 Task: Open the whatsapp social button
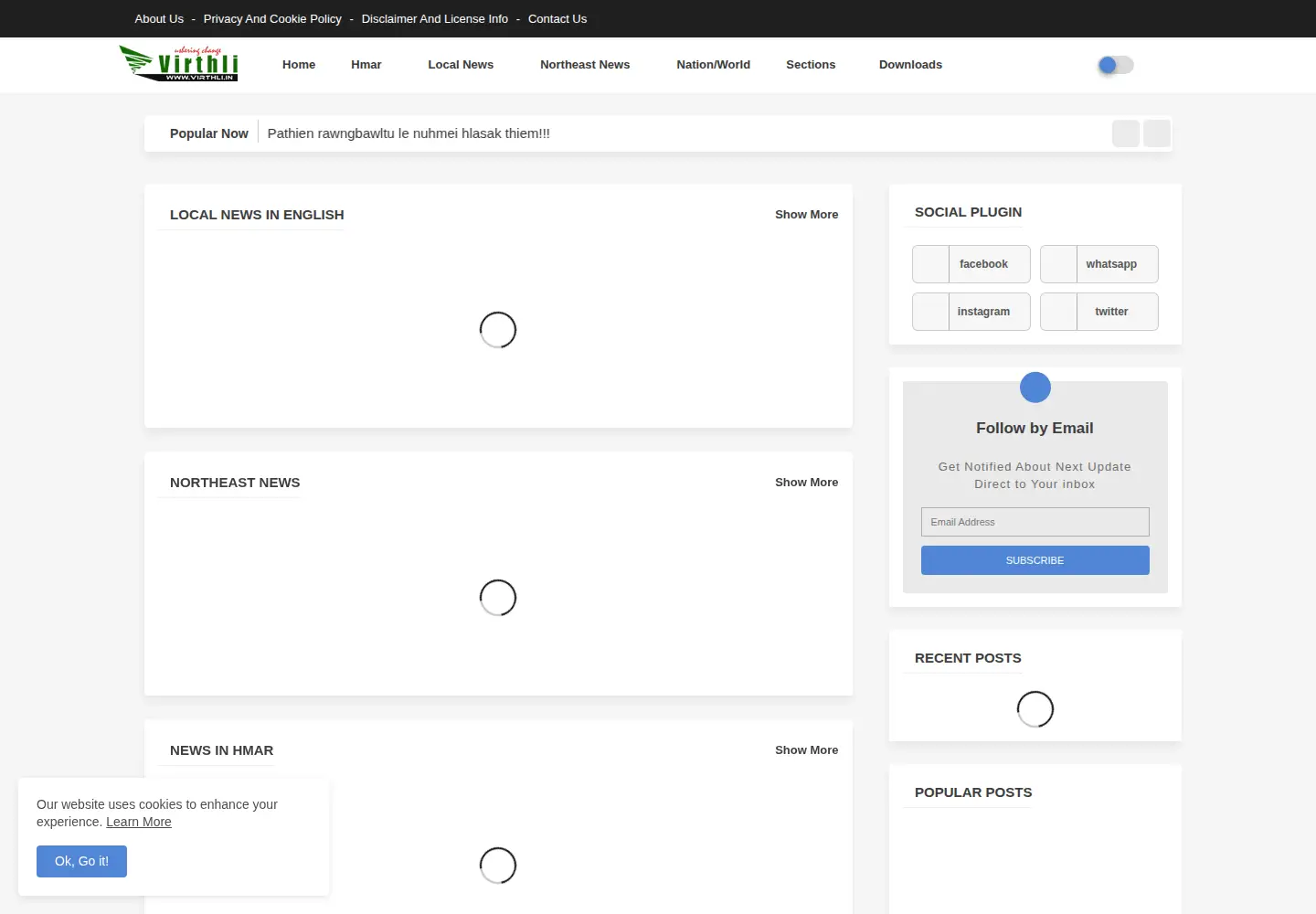(1099, 264)
